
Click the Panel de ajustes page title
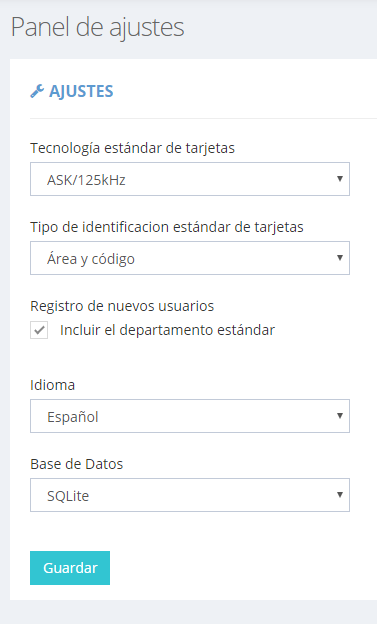(x=98, y=27)
